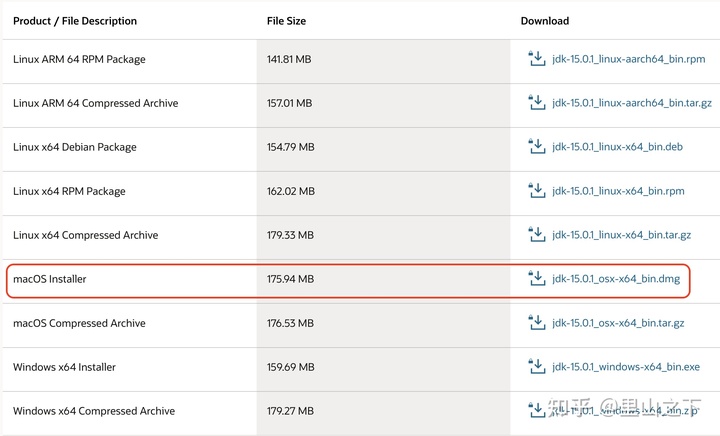Select 'Linux ARM 64 Compressed Archive' text
This screenshot has width=720, height=436.
point(96,103)
